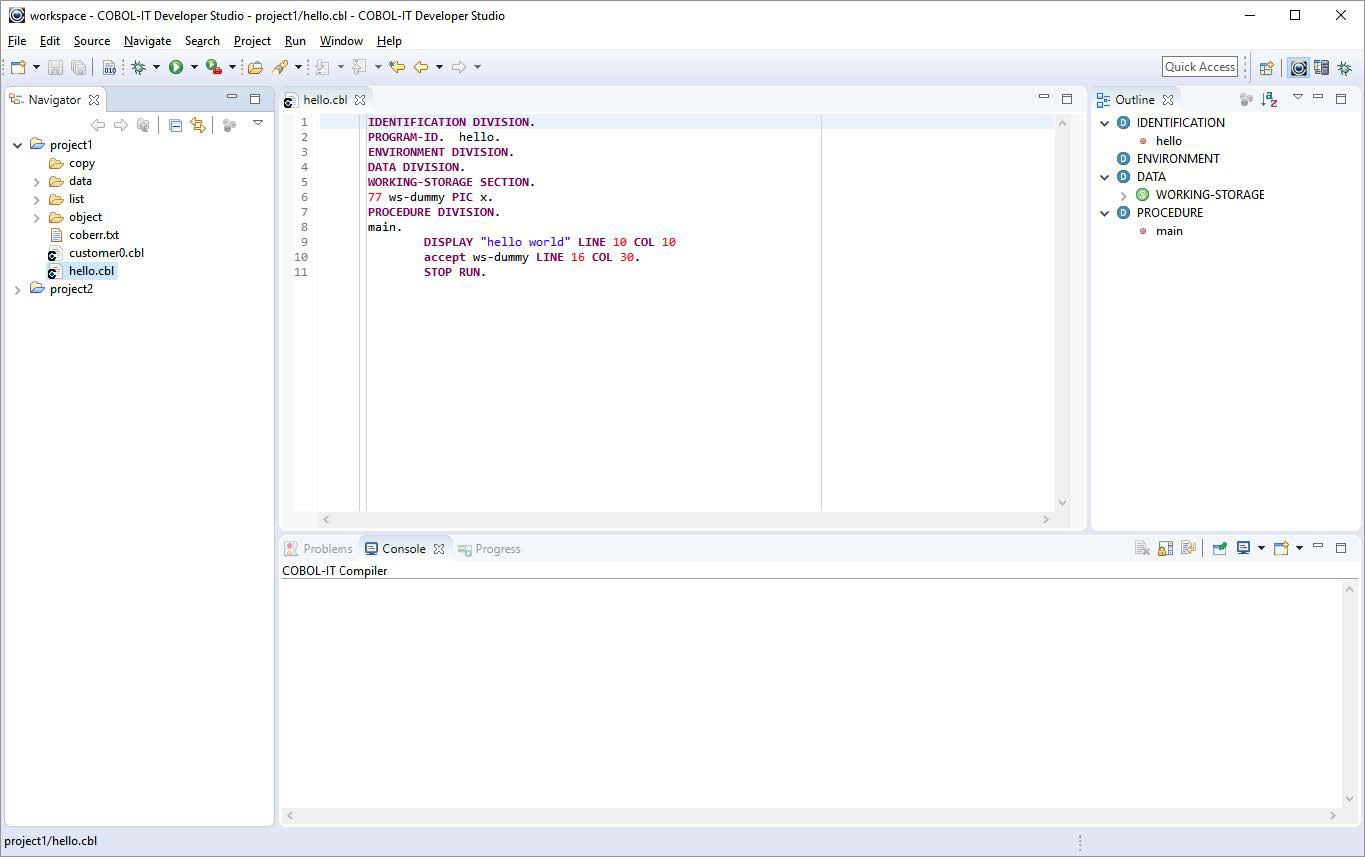This screenshot has height=857, width=1365.
Task: Click the editor horizontal scrollbar
Action: (x=684, y=519)
